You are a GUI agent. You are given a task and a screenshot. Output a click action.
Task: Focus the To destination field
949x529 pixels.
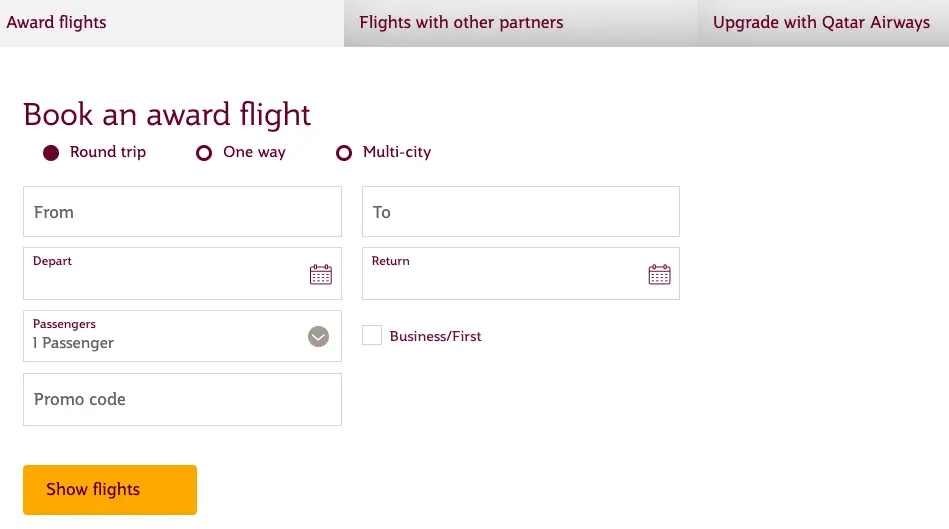520,212
